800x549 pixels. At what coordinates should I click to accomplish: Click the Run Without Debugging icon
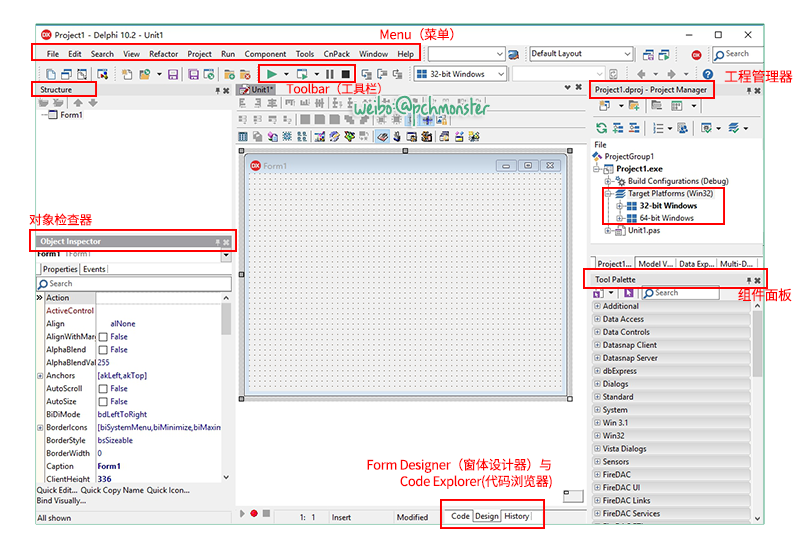302,74
